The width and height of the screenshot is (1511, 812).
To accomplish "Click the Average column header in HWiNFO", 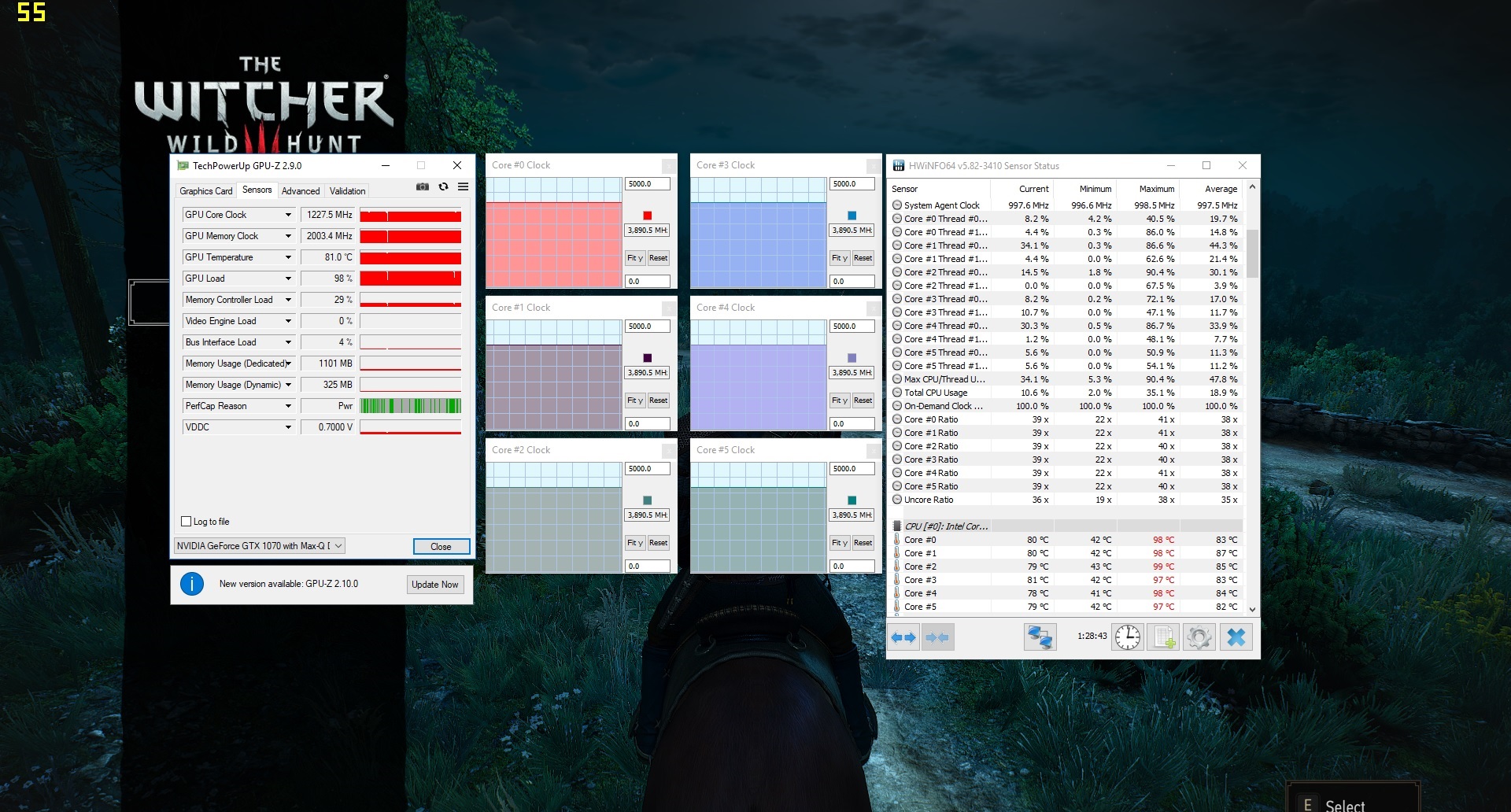I will tap(1210, 189).
